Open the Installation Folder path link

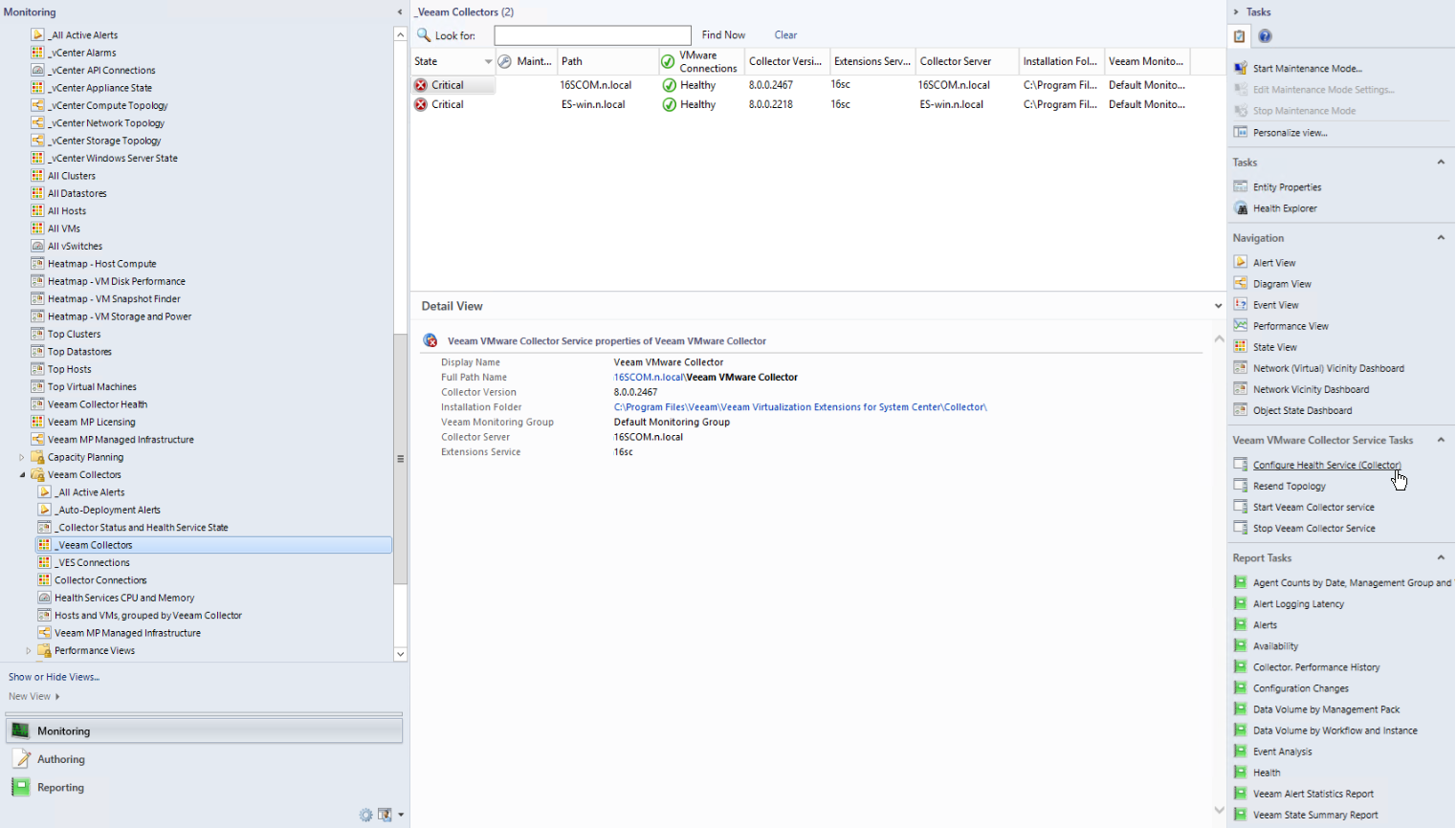[x=800, y=407]
